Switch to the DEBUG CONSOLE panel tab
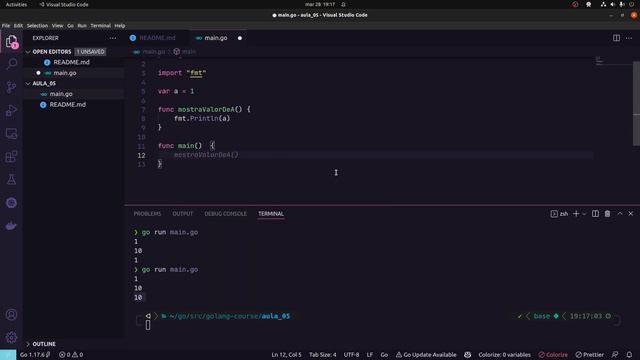Screen dimensions: 640x360 tap(225, 213)
